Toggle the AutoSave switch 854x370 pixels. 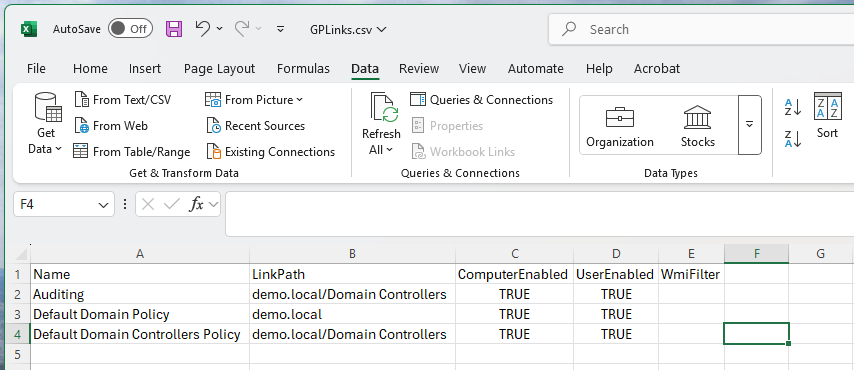130,29
